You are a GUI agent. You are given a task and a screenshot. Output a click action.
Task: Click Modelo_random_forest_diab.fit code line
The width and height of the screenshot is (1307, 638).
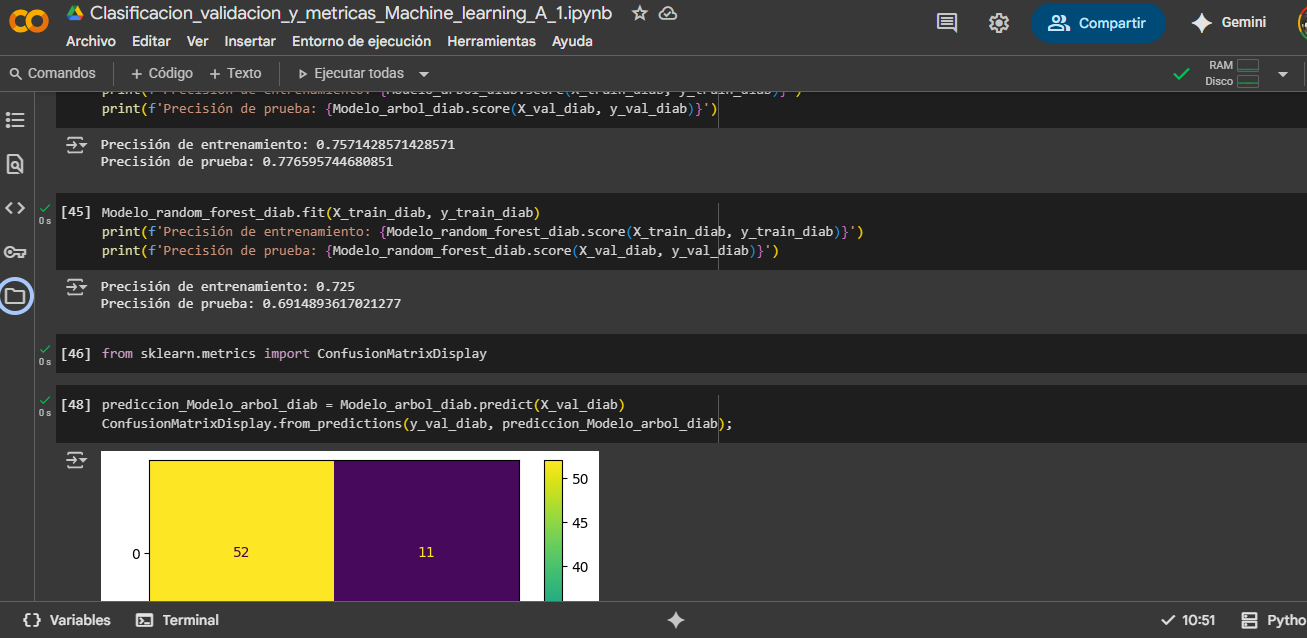tap(320, 212)
